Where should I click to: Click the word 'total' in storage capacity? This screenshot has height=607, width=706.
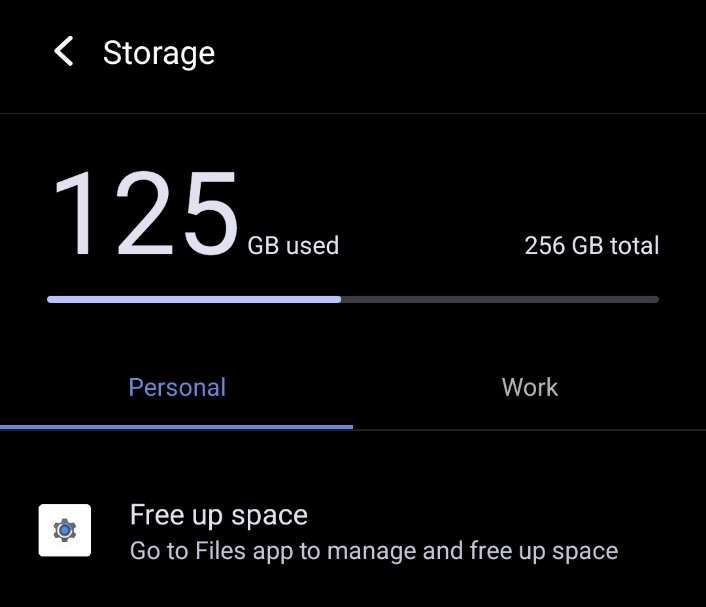633,245
